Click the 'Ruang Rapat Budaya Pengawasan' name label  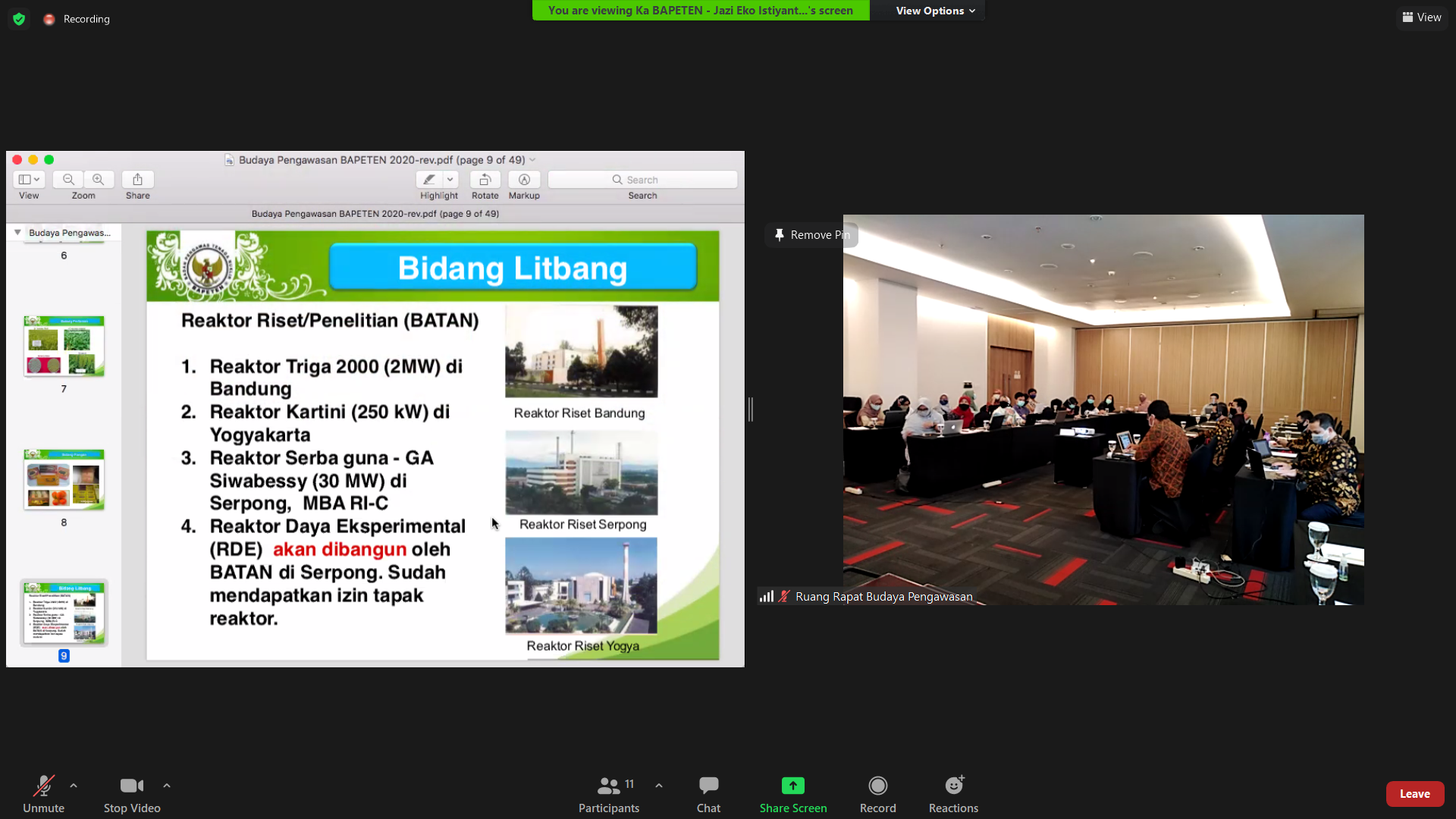tap(884, 597)
